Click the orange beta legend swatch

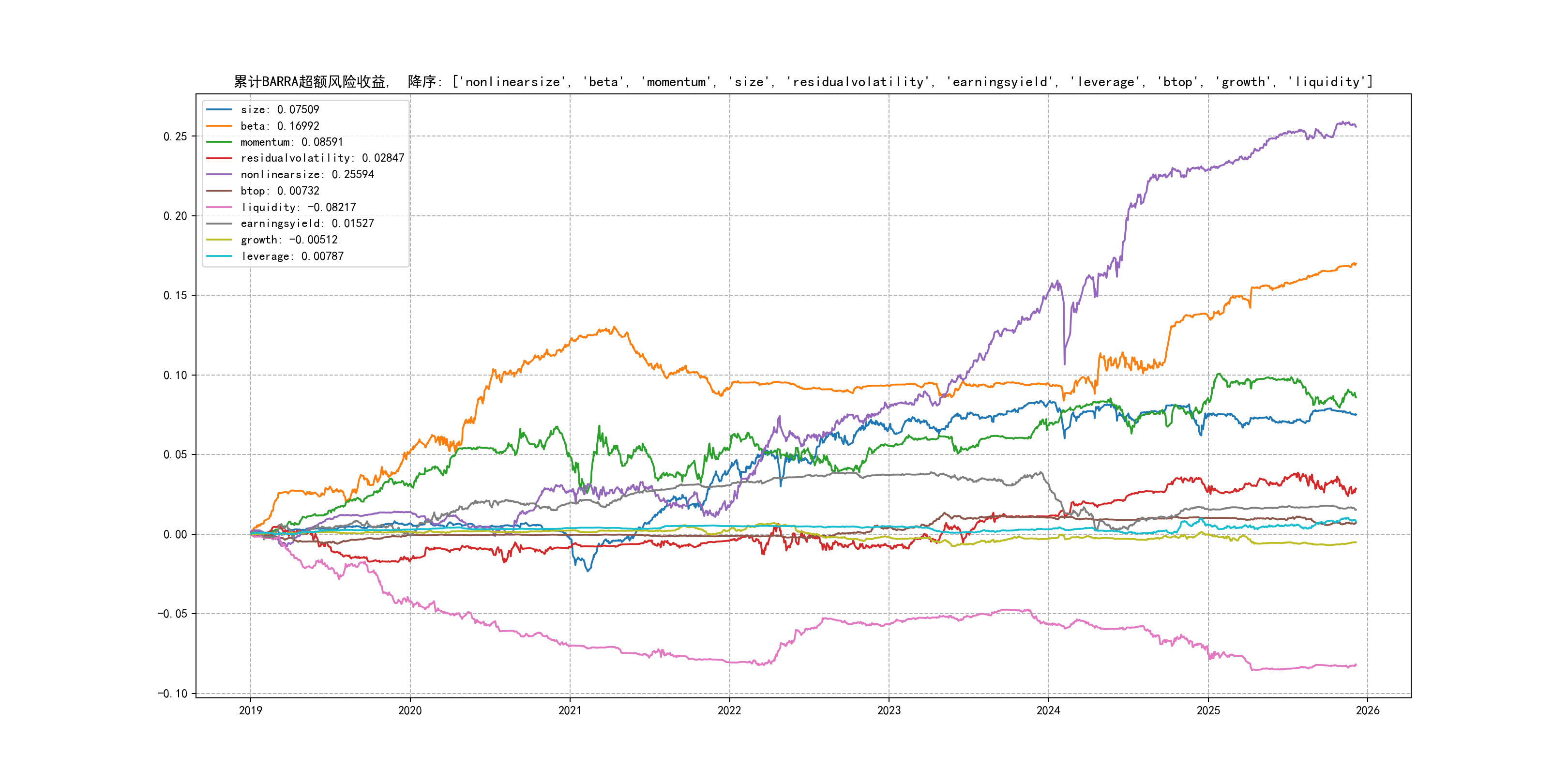pos(219,126)
